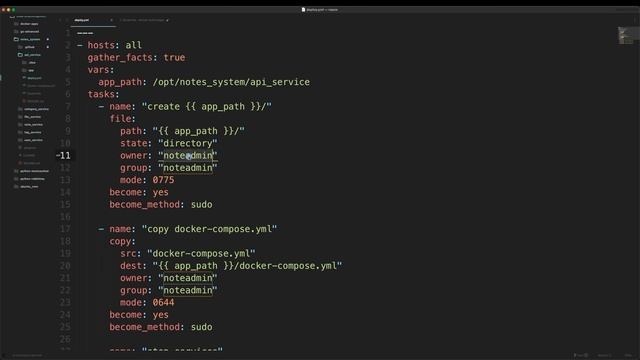The image size is (640, 360).
Task: Click the 'hosts' key on line 2
Action: (x=101, y=45)
